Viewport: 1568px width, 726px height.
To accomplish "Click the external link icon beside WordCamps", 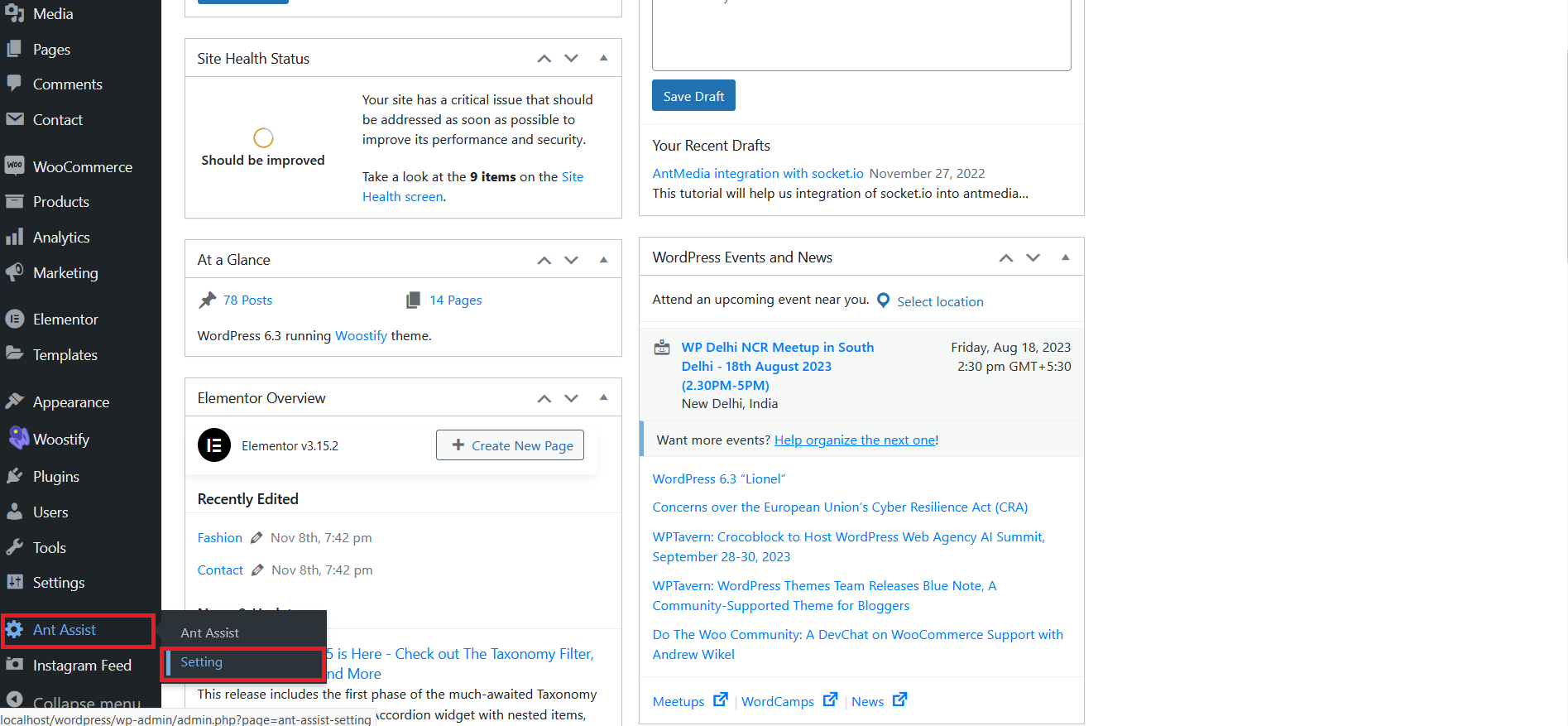I will point(831,700).
